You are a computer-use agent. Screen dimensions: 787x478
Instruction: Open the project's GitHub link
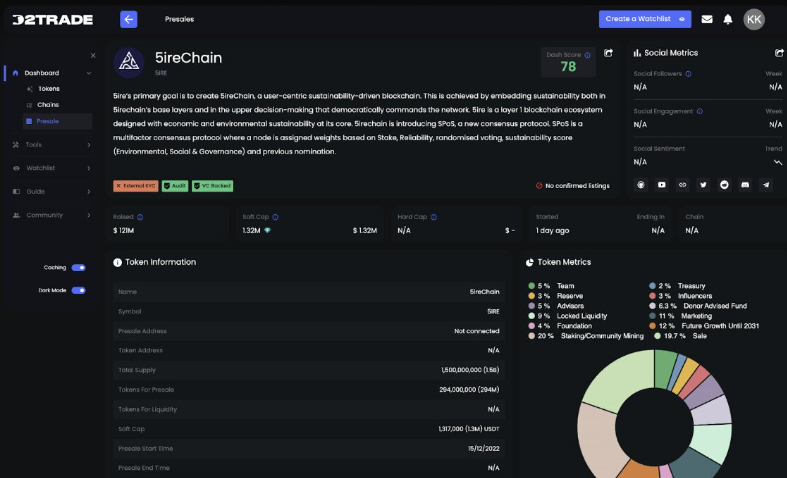(641, 185)
